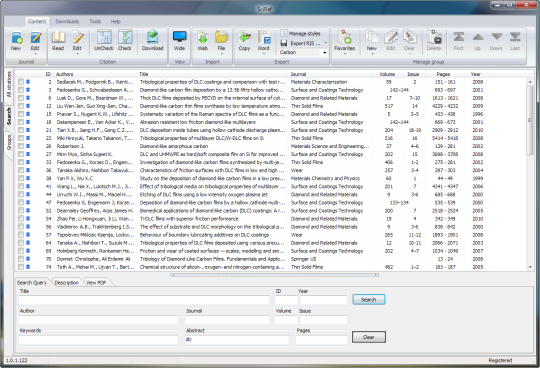Switch to Groups side tab
Image resolution: width=540 pixels, height=368 pixels.
coord(9,142)
